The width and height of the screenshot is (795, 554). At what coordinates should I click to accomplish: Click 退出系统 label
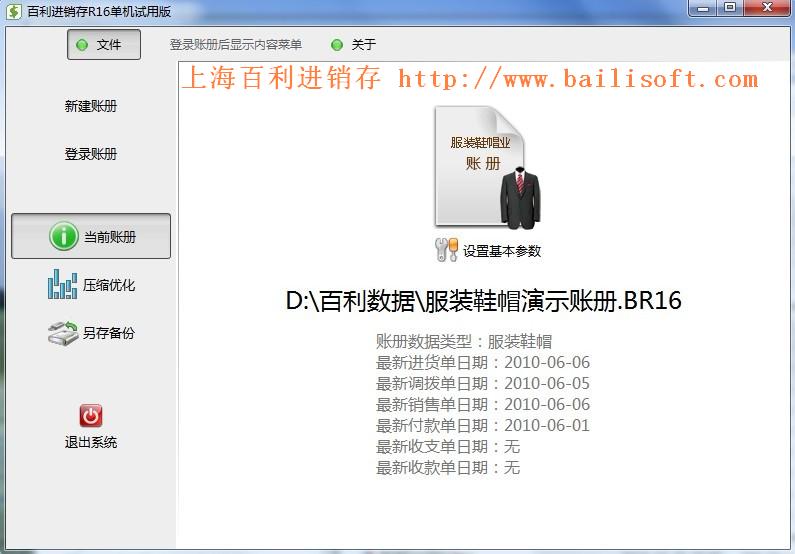tap(91, 442)
